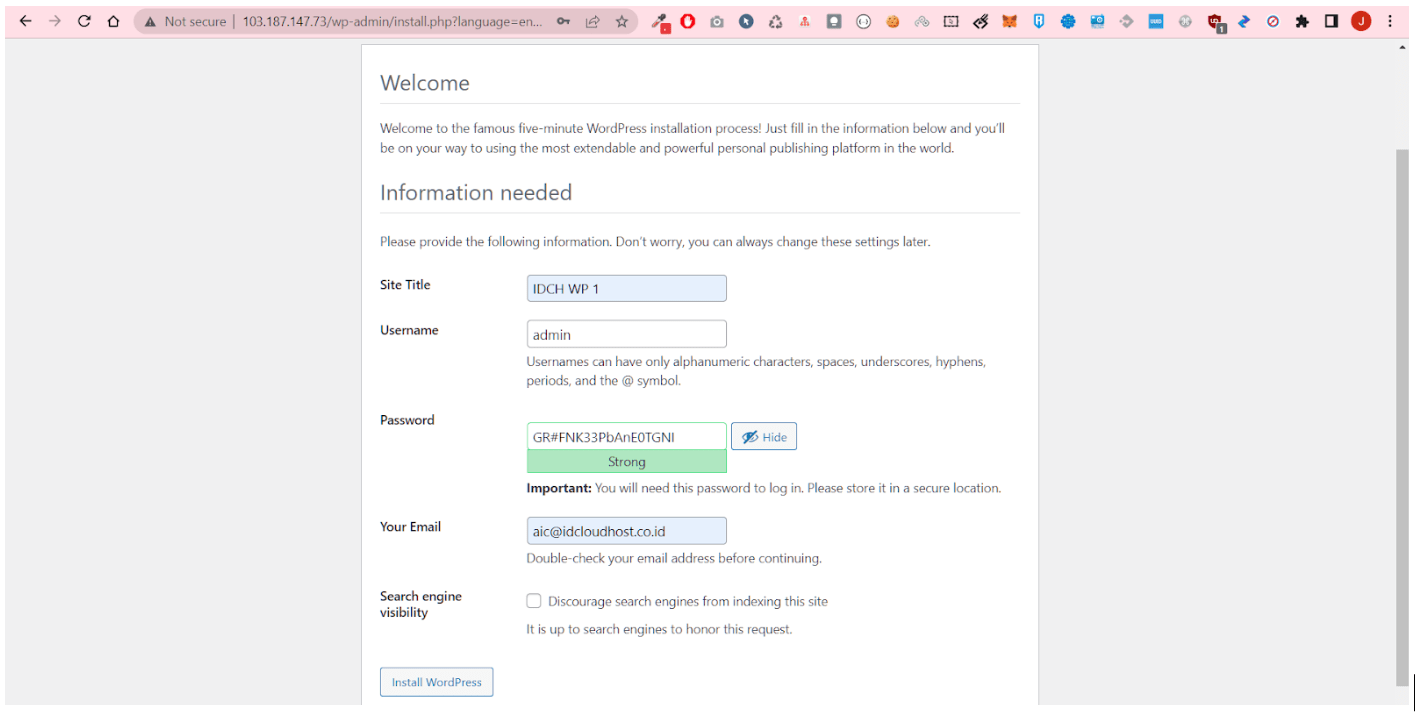Open the Chrome three-dot menu
This screenshot has height=715, width=1415.
(1390, 21)
